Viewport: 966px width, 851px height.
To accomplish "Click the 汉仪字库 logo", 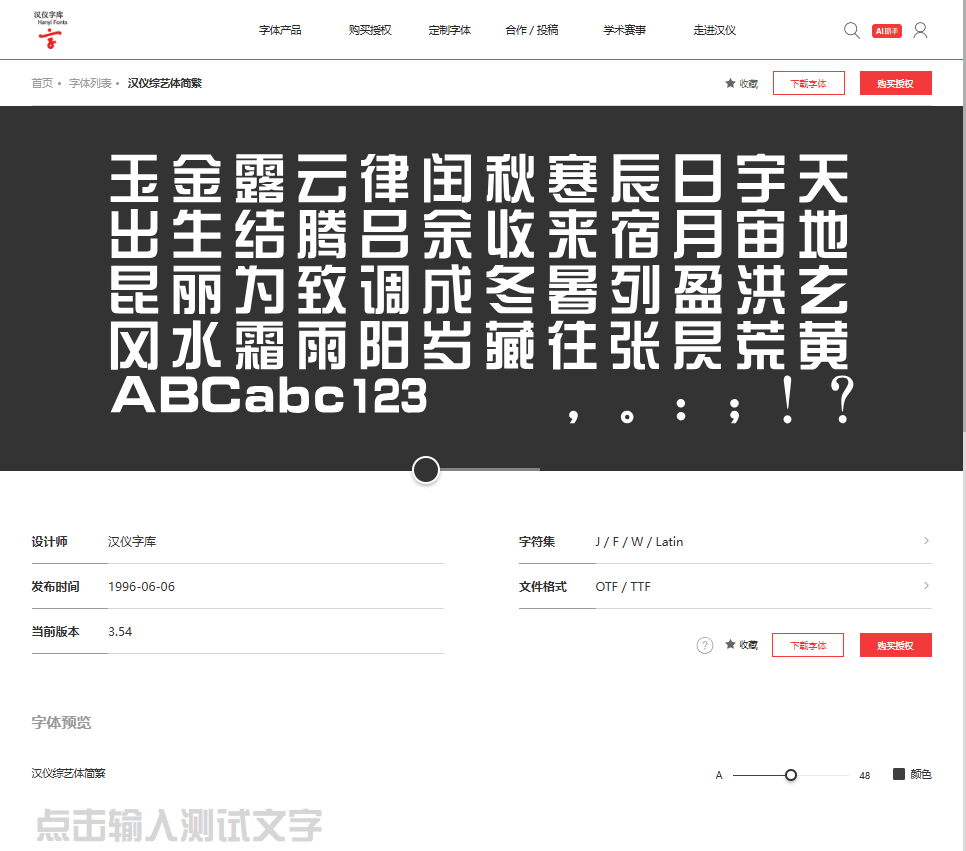I will click(x=52, y=26).
